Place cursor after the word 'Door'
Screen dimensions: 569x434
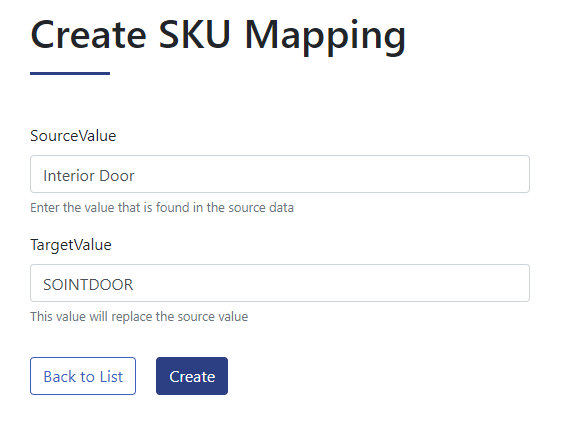[135, 176]
